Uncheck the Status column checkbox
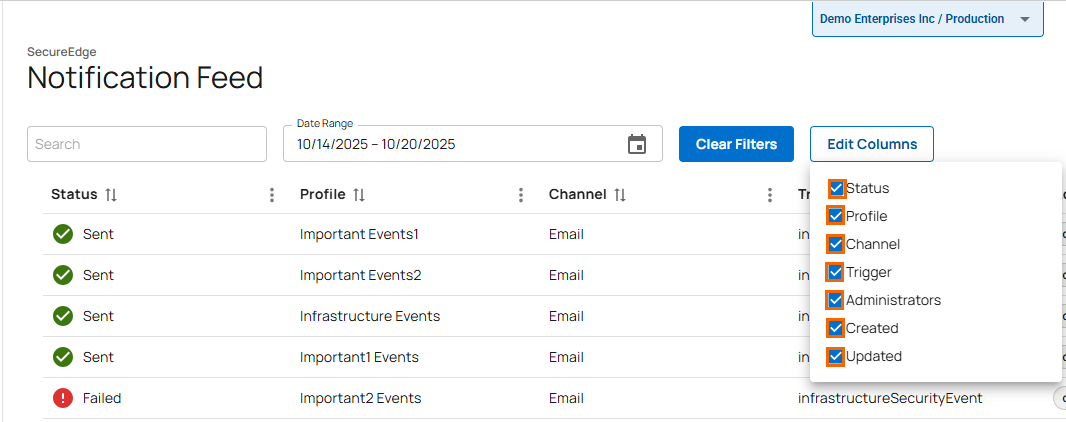 tap(836, 188)
